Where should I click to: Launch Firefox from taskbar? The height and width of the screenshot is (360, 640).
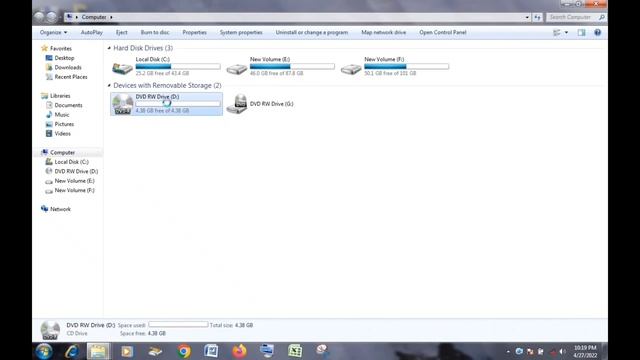click(x=240, y=351)
